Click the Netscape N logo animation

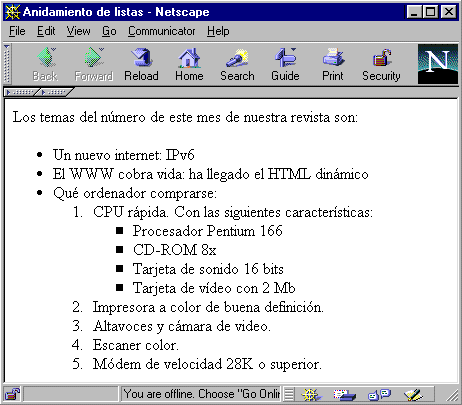click(438, 64)
